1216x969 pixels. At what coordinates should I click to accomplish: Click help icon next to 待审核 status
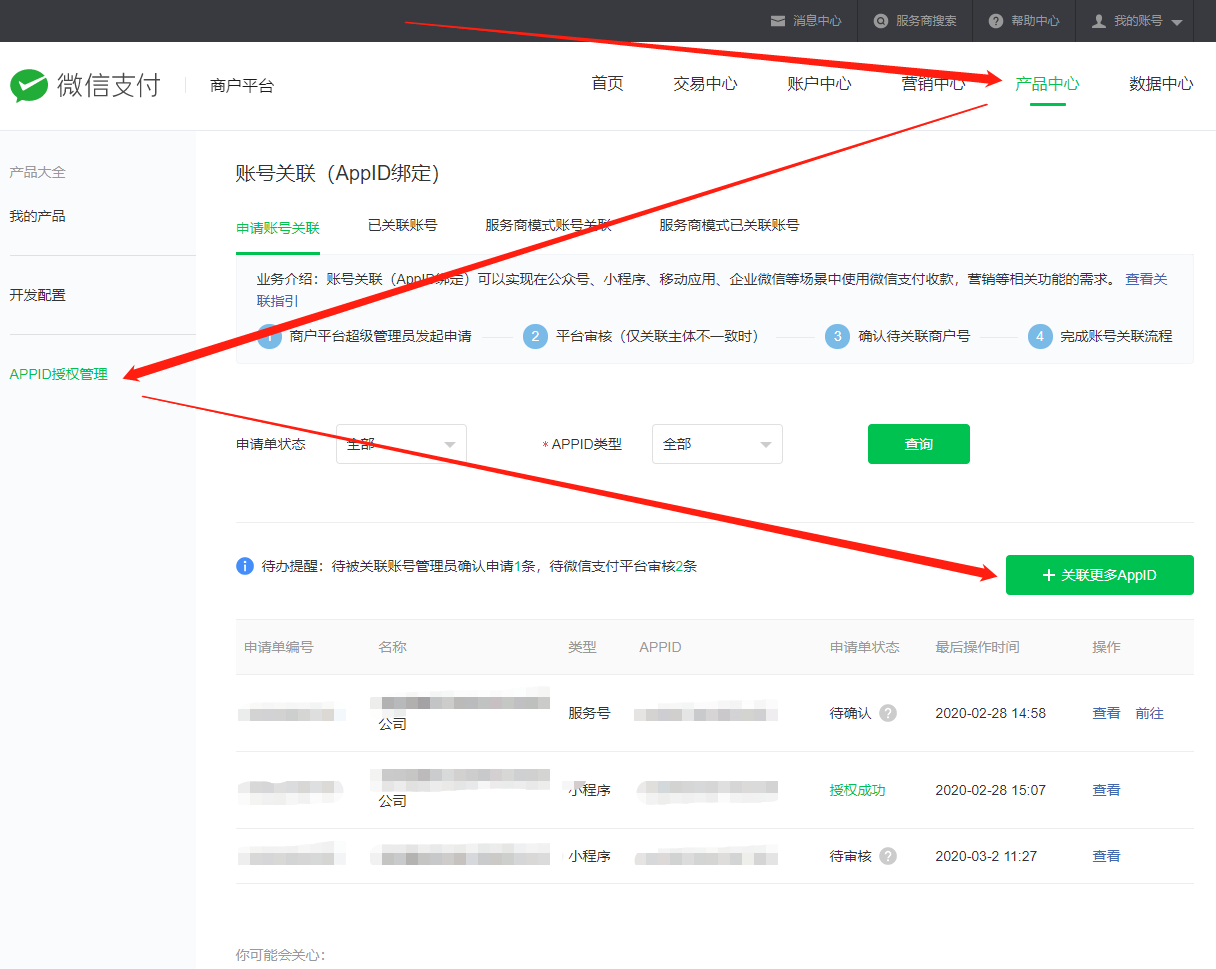[x=888, y=856]
